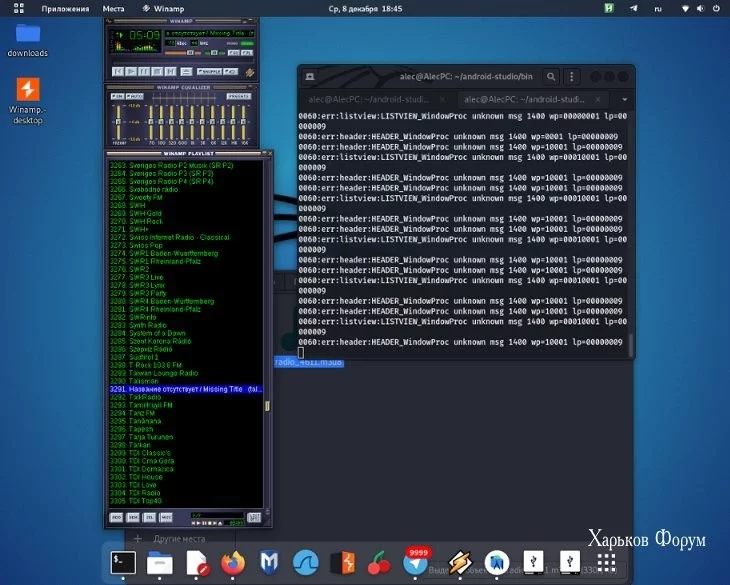
Task: Toggle Repeat in Winamp player
Action: tap(230, 71)
